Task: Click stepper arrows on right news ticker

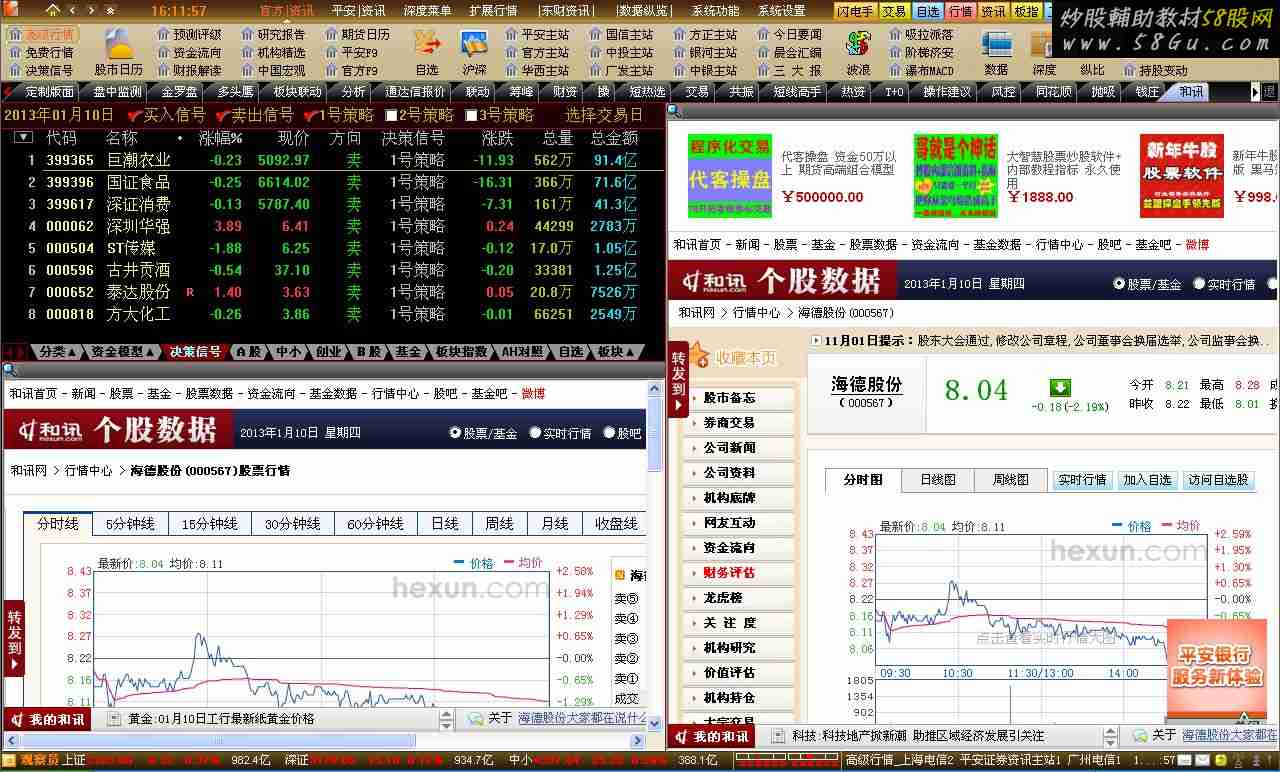Action: [x=1112, y=735]
